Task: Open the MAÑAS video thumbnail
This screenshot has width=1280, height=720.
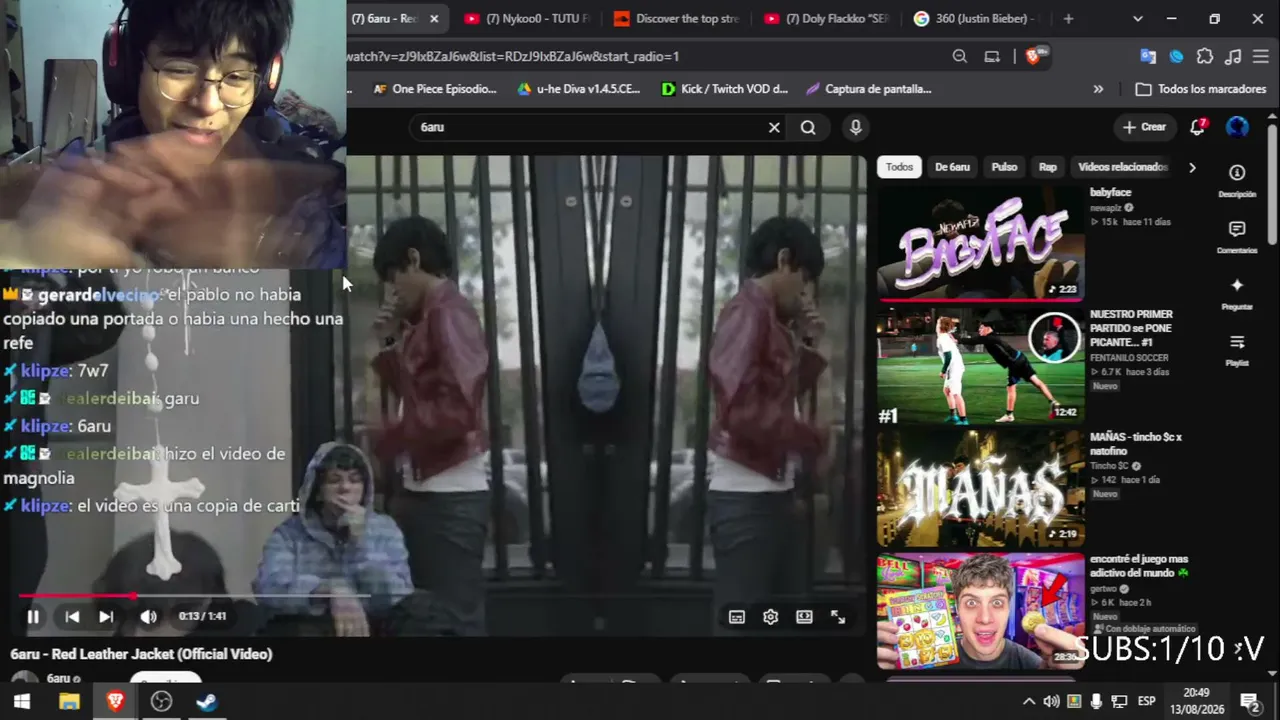Action: click(x=981, y=488)
